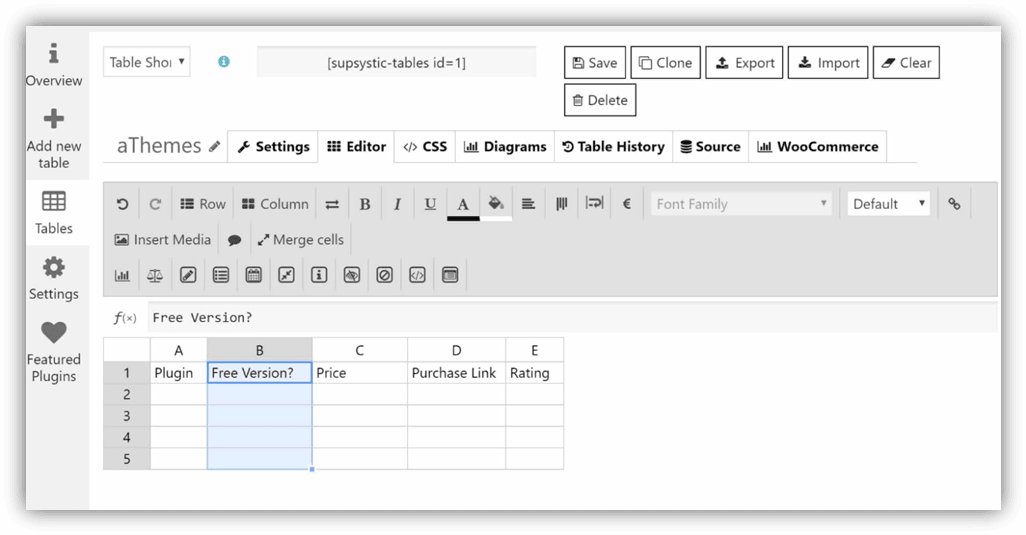1026x535 pixels.
Task: Select the cell containing Plugin
Action: [179, 373]
